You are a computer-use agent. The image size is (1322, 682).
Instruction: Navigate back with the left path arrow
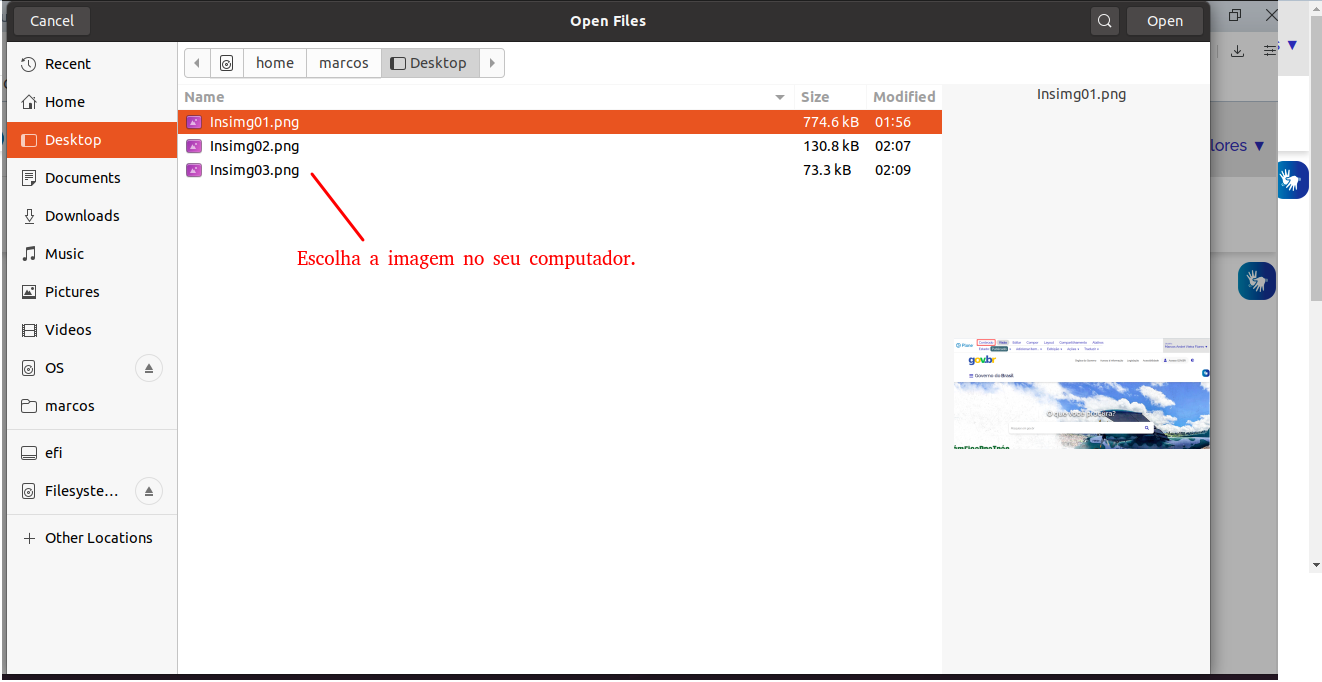tap(197, 63)
